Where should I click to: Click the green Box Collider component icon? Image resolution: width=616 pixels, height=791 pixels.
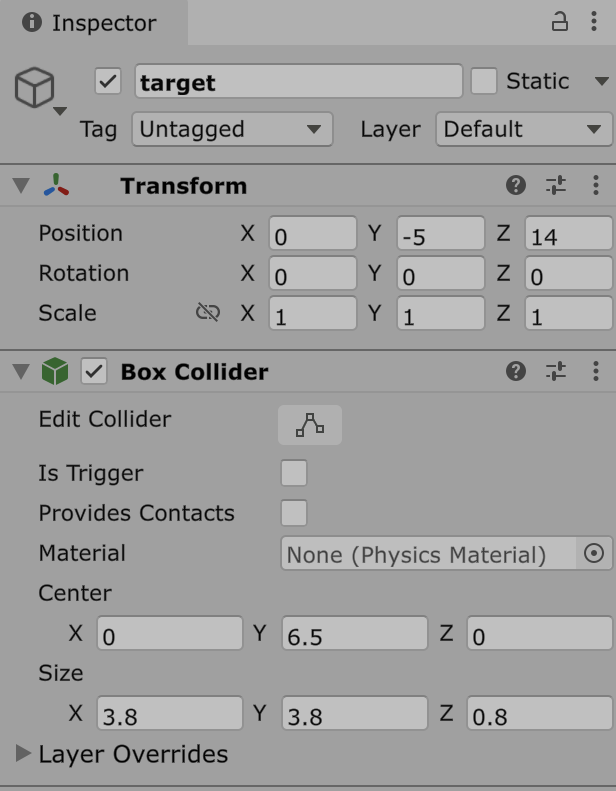tap(55, 371)
